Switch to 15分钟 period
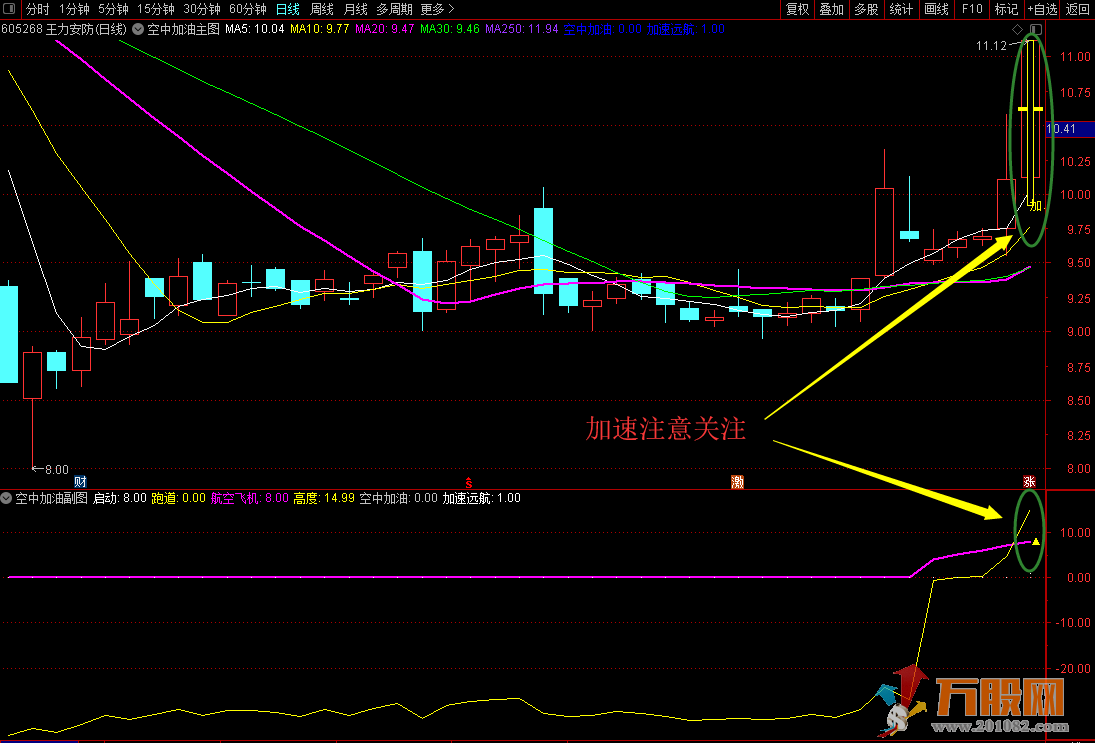This screenshot has height=743, width=1095. click(156, 9)
